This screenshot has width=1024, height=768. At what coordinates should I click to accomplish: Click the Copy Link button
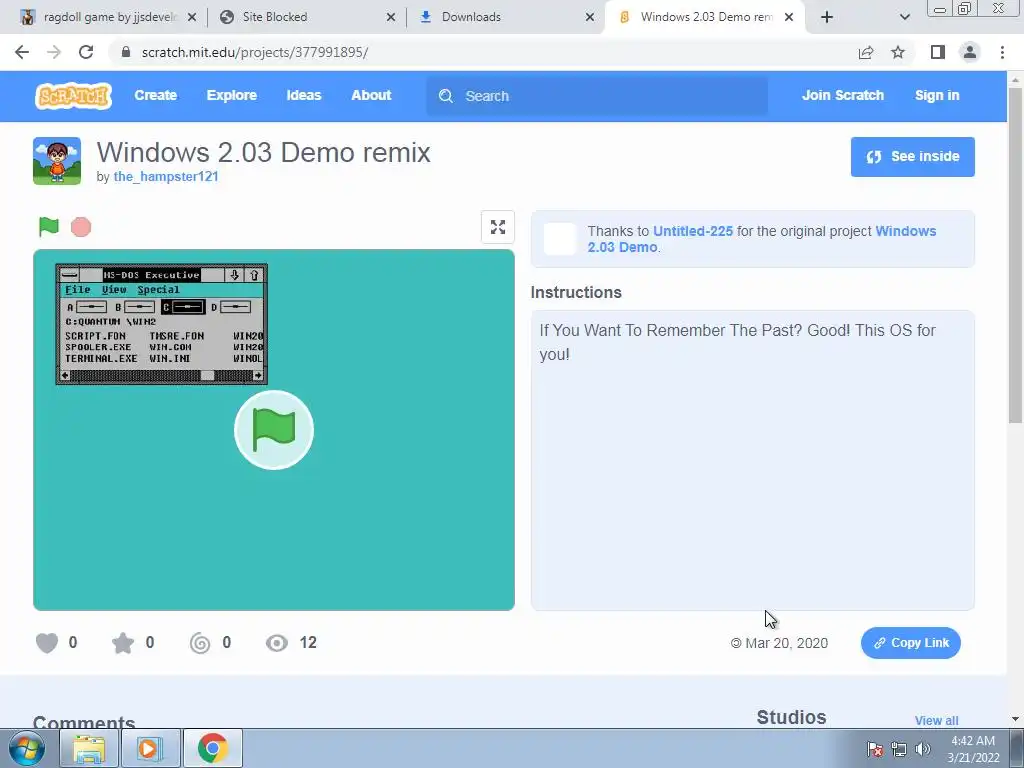point(910,643)
